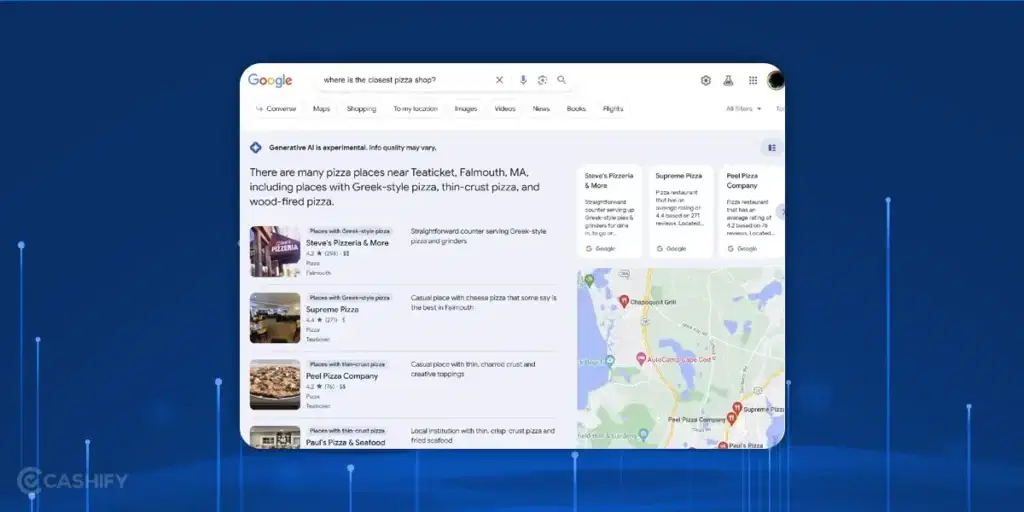
Task: Click Supreme Pizza interior thumbnail
Action: coord(275,318)
